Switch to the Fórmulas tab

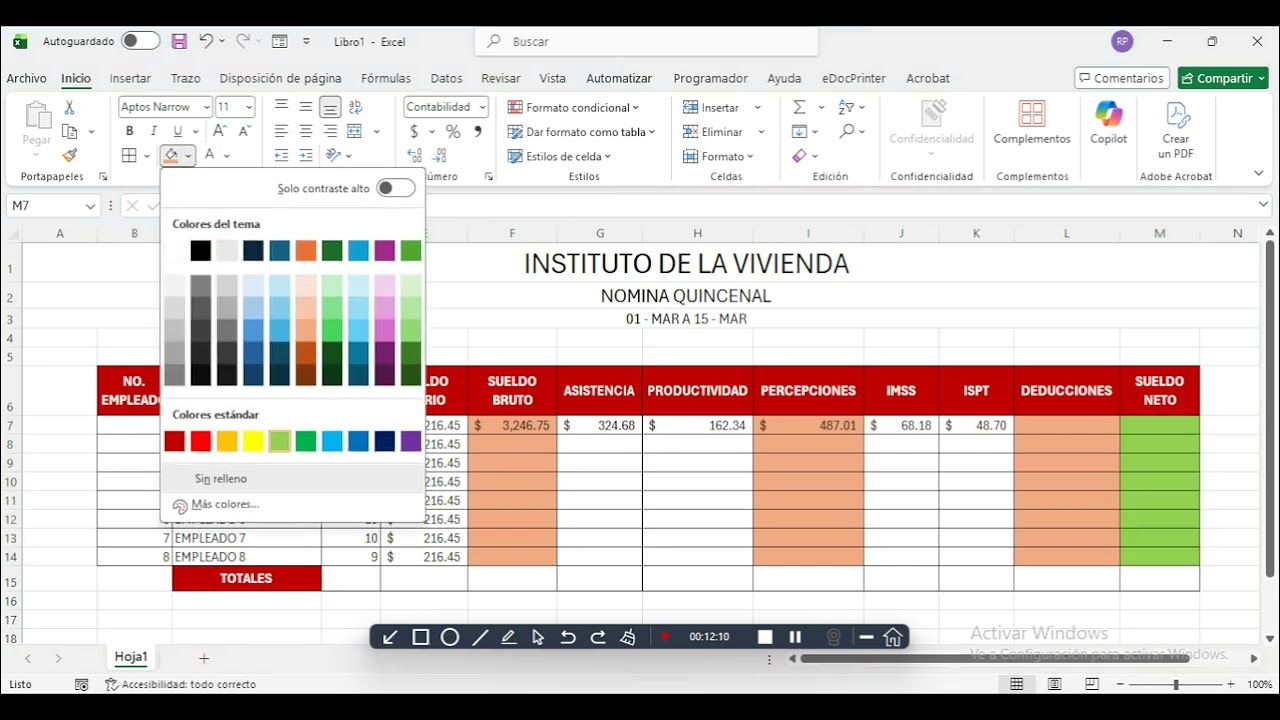coord(386,78)
